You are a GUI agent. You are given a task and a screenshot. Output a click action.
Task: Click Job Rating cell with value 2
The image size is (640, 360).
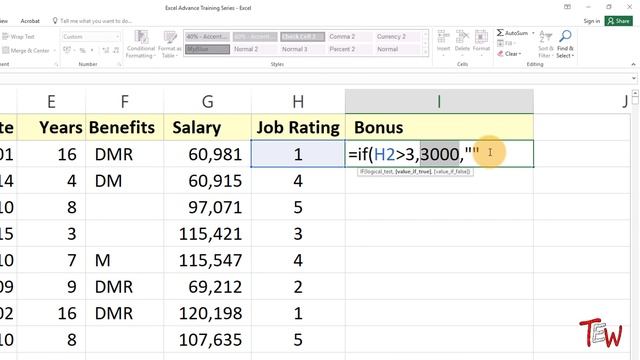(298, 287)
